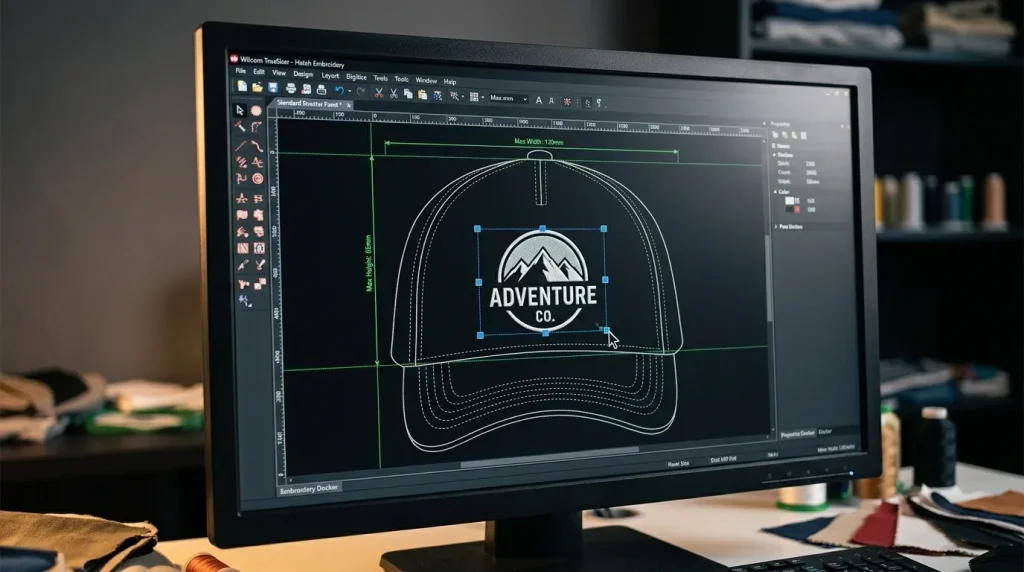Open the Edit menu
Viewport: 1024px width, 572px height.
[x=259, y=72]
